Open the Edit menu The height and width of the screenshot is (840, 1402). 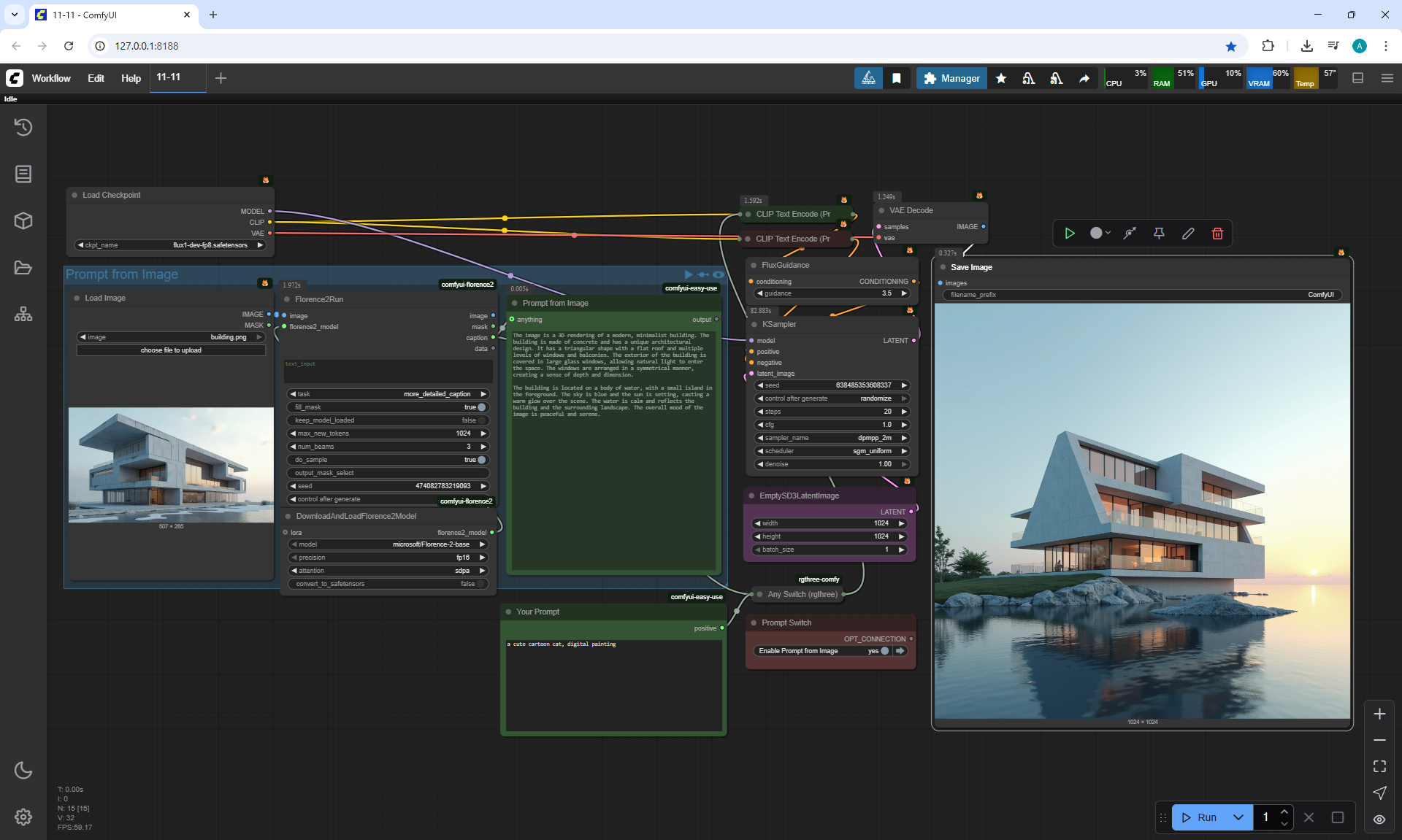point(96,78)
